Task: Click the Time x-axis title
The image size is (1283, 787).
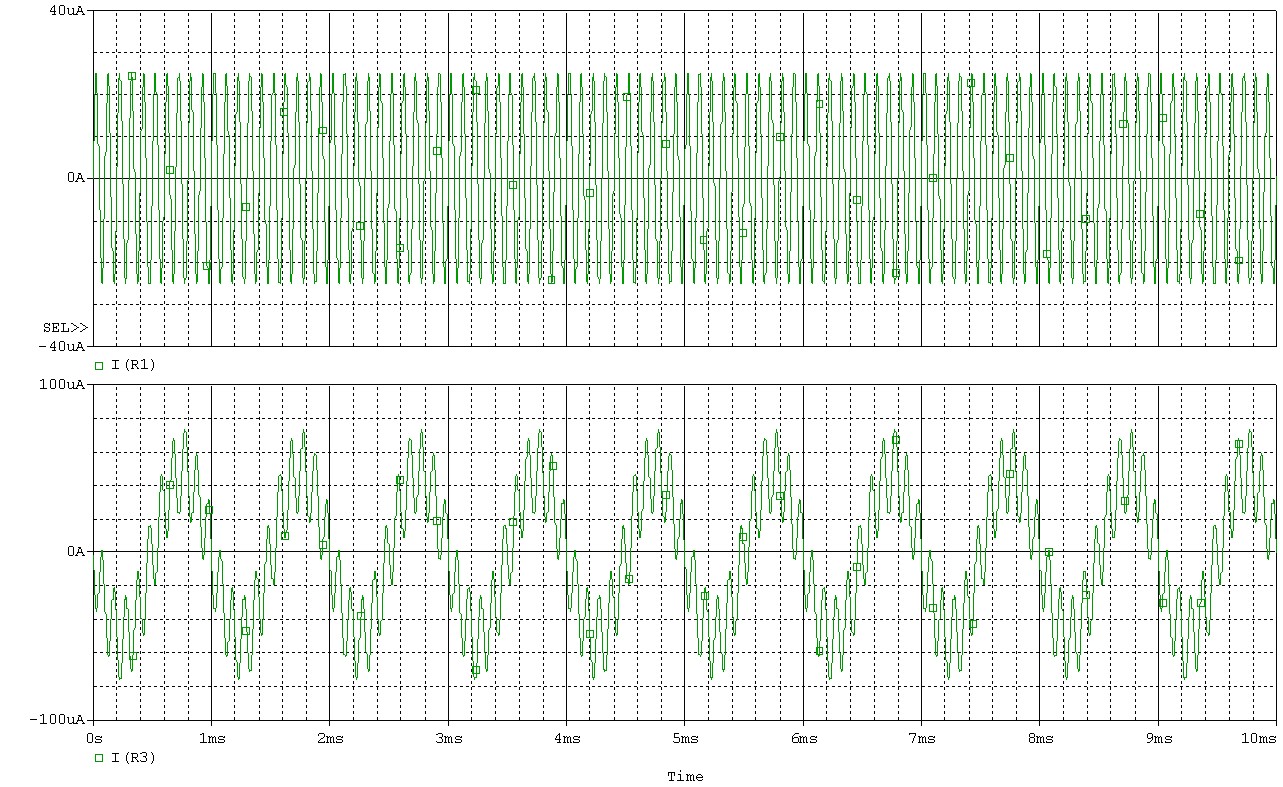Action: coord(685,777)
